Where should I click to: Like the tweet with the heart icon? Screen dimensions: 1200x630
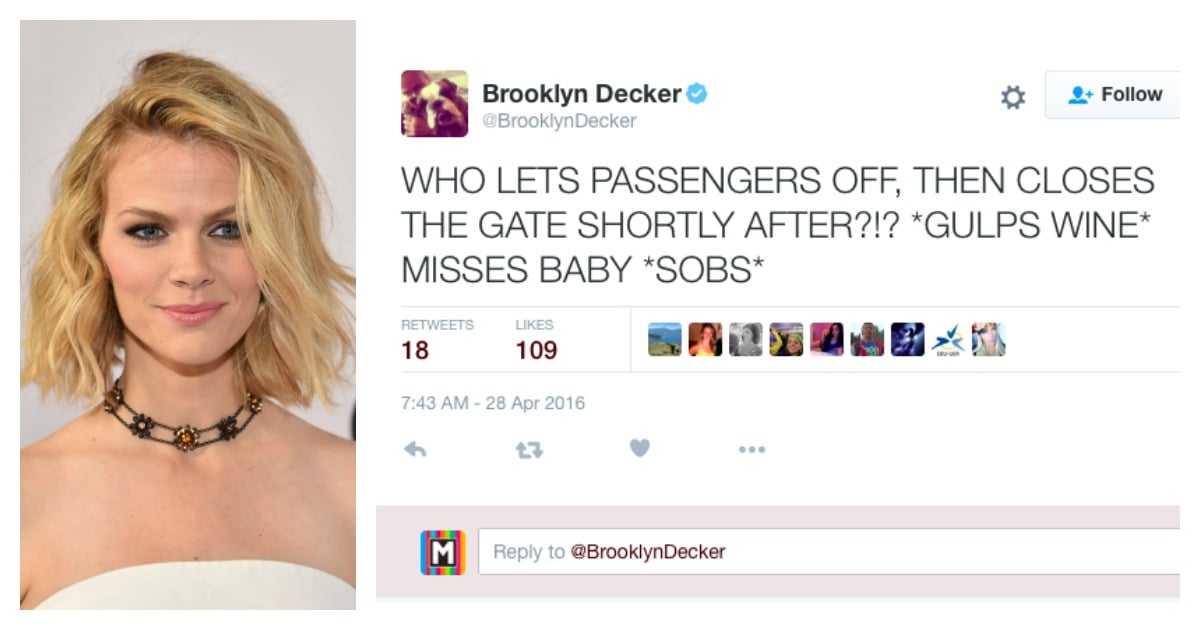point(640,449)
